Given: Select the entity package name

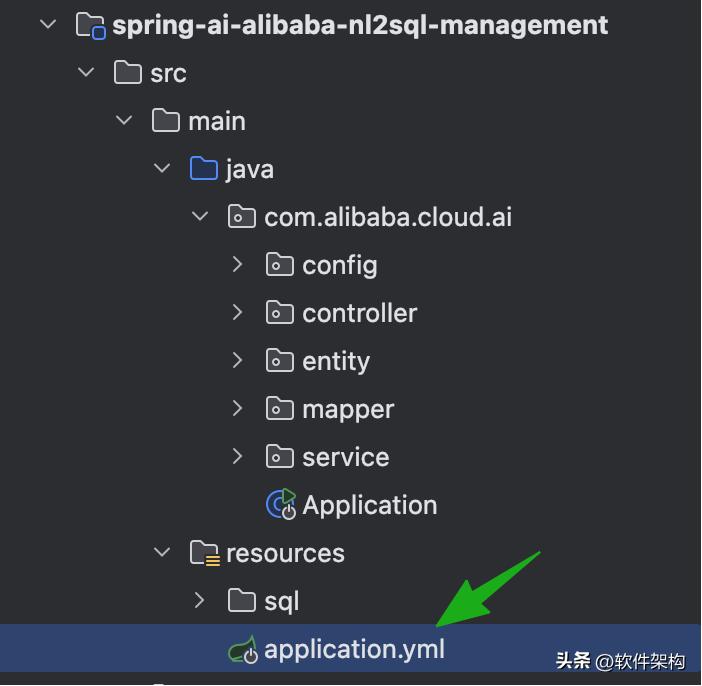Looking at the screenshot, I should [x=336, y=361].
